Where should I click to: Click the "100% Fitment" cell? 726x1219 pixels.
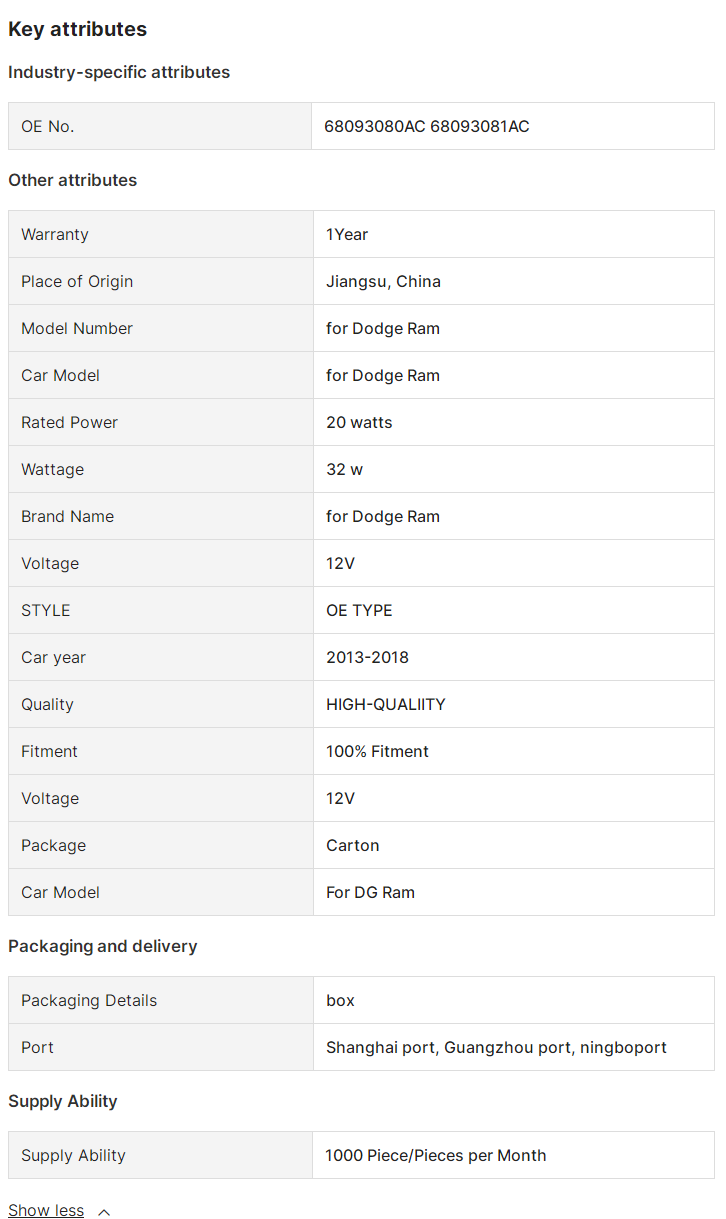[x=377, y=751]
